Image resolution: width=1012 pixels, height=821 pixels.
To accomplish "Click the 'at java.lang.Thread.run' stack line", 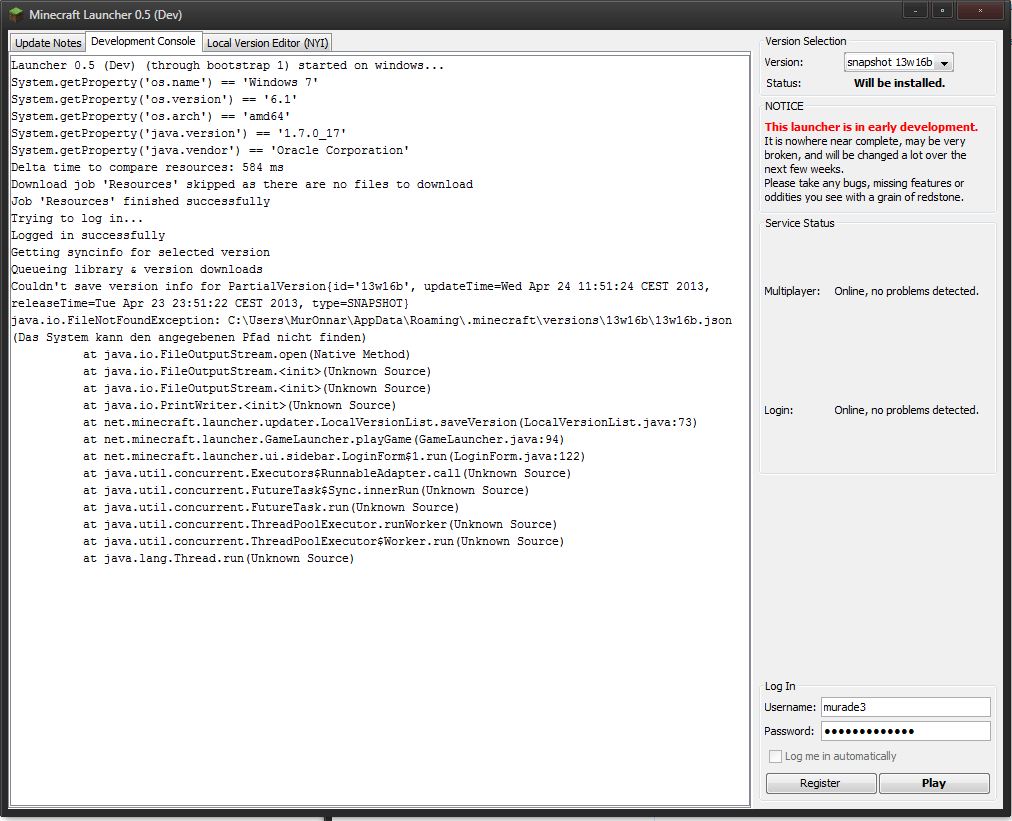I will click(218, 558).
